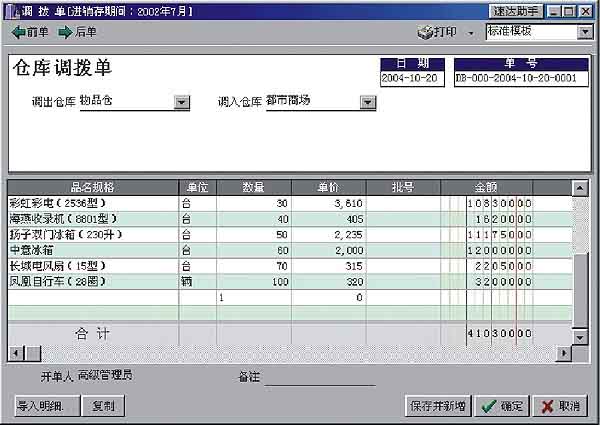Click the 打印 printer icon
This screenshot has height=425, width=600.
437,33
